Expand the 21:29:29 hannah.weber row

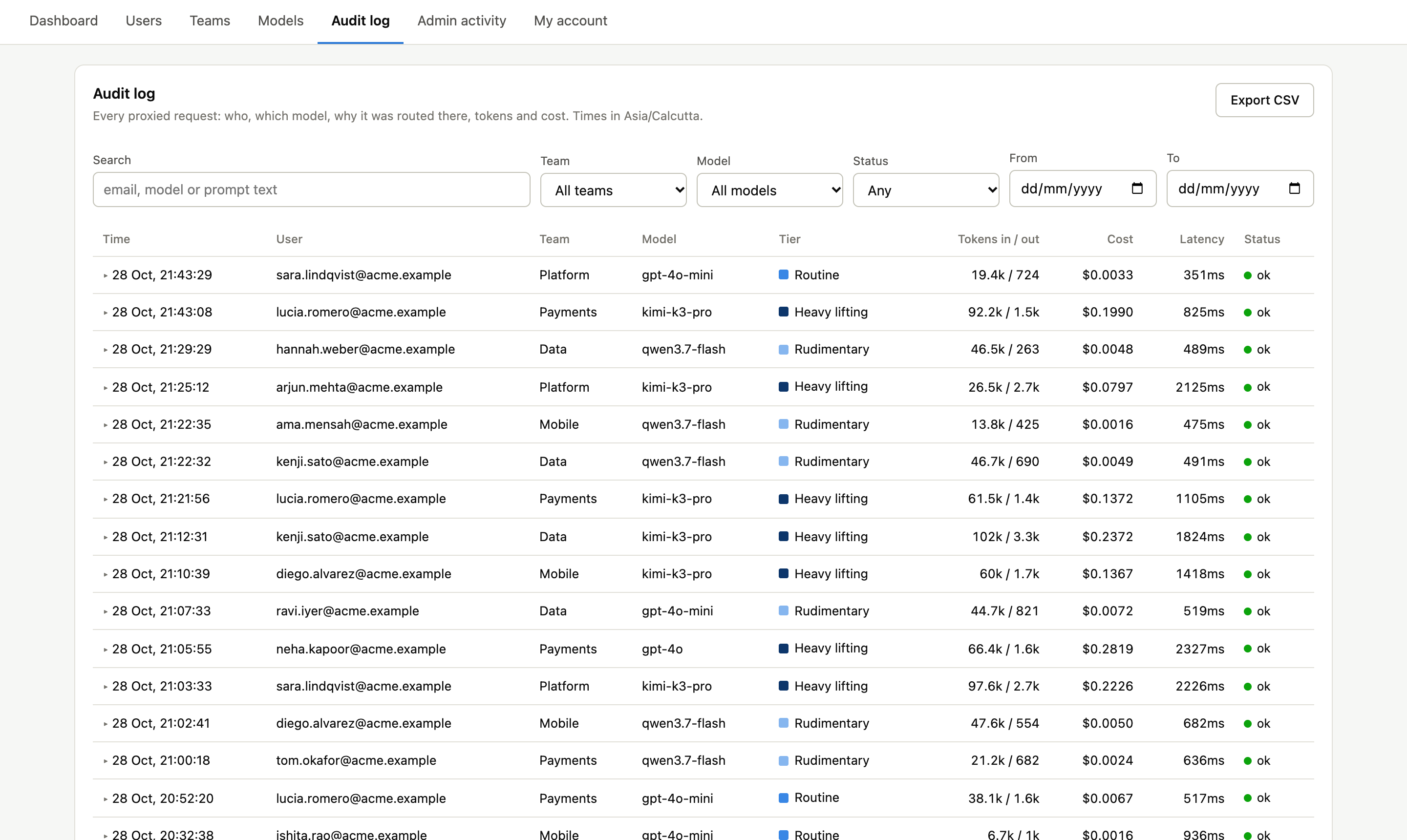point(106,350)
